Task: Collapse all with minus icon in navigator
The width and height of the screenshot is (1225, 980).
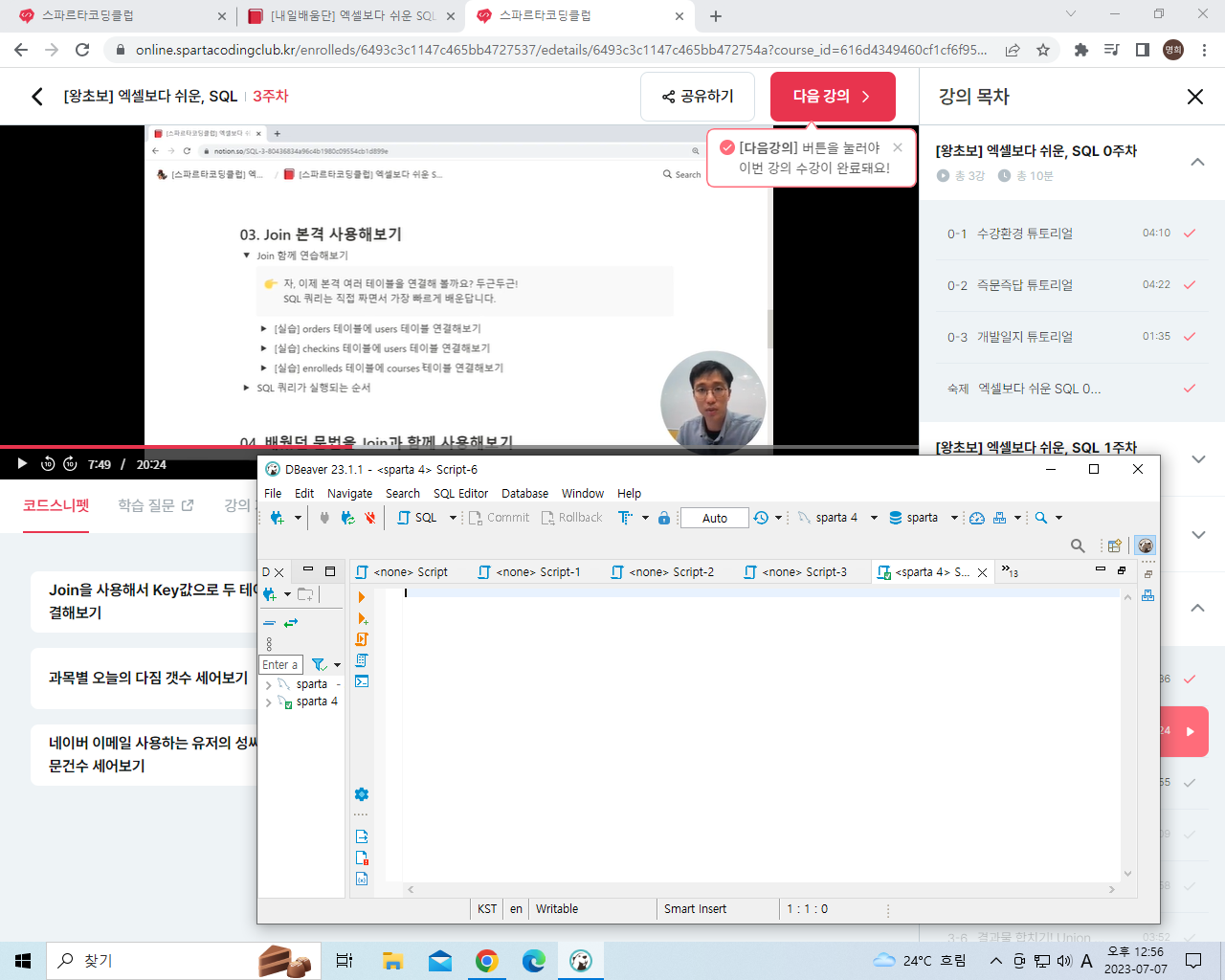Action: (x=269, y=623)
